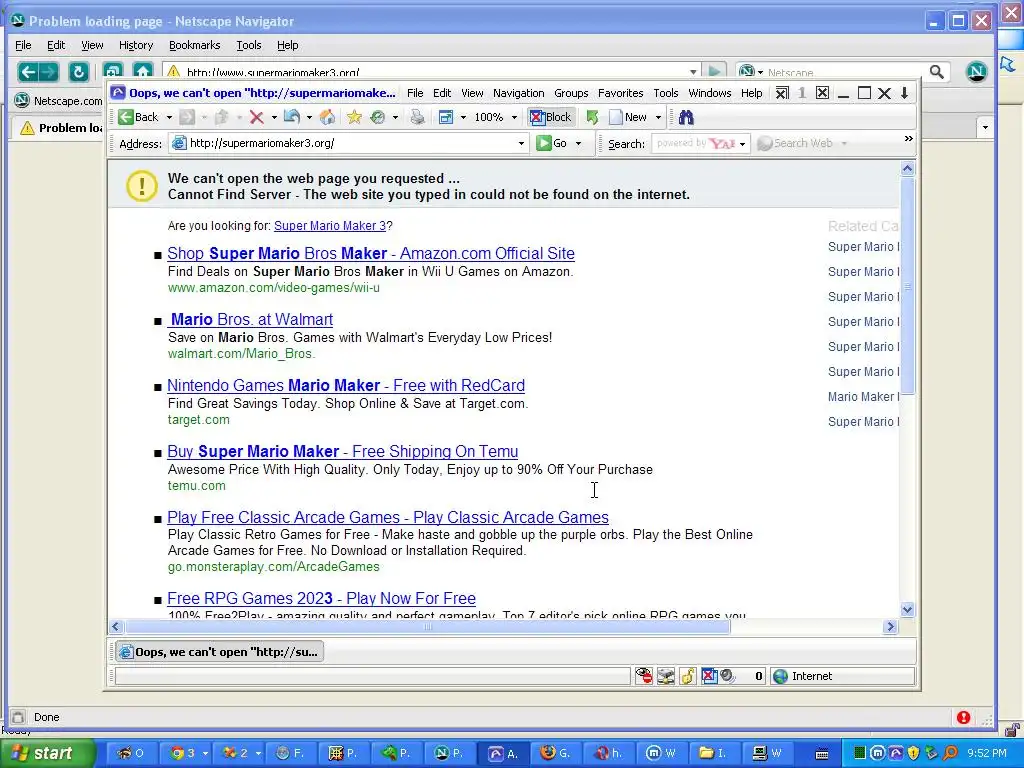Toggle the sound speaker status icon
The width and height of the screenshot is (1024, 768).
tap(727, 676)
